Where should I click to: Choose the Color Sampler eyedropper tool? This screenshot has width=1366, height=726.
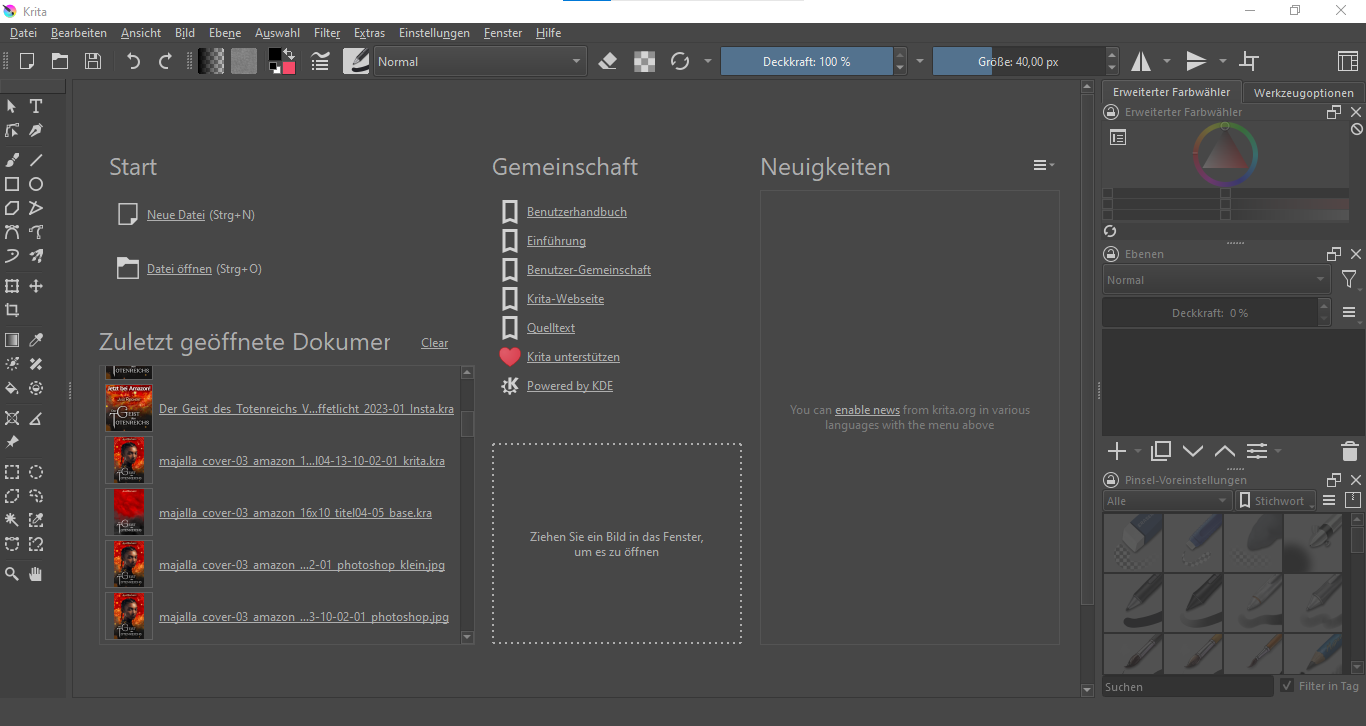36,340
